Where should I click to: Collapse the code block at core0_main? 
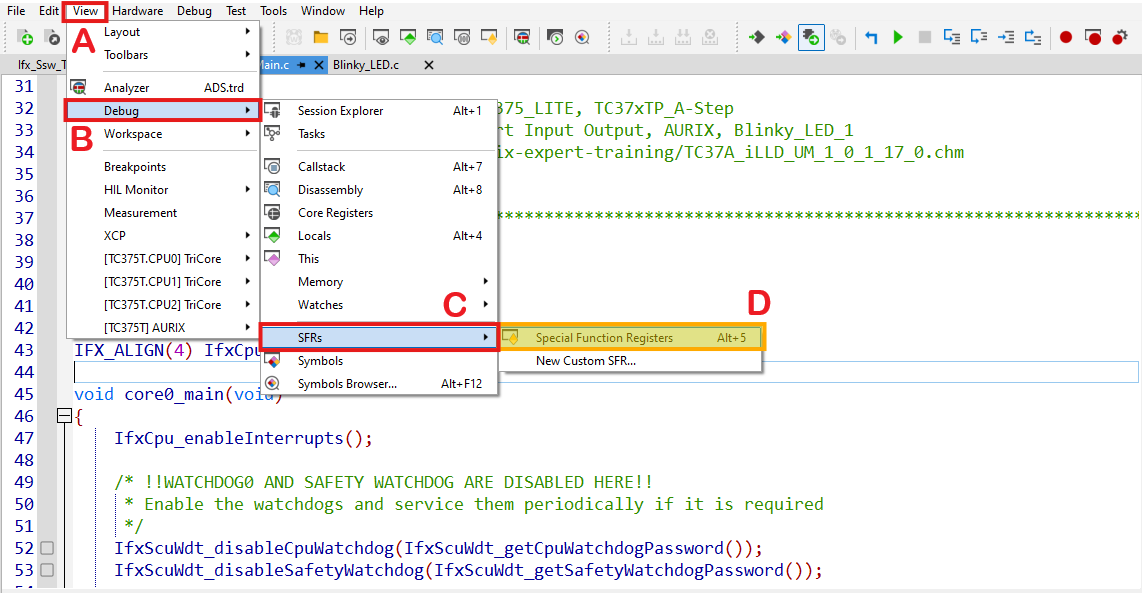(x=64, y=416)
